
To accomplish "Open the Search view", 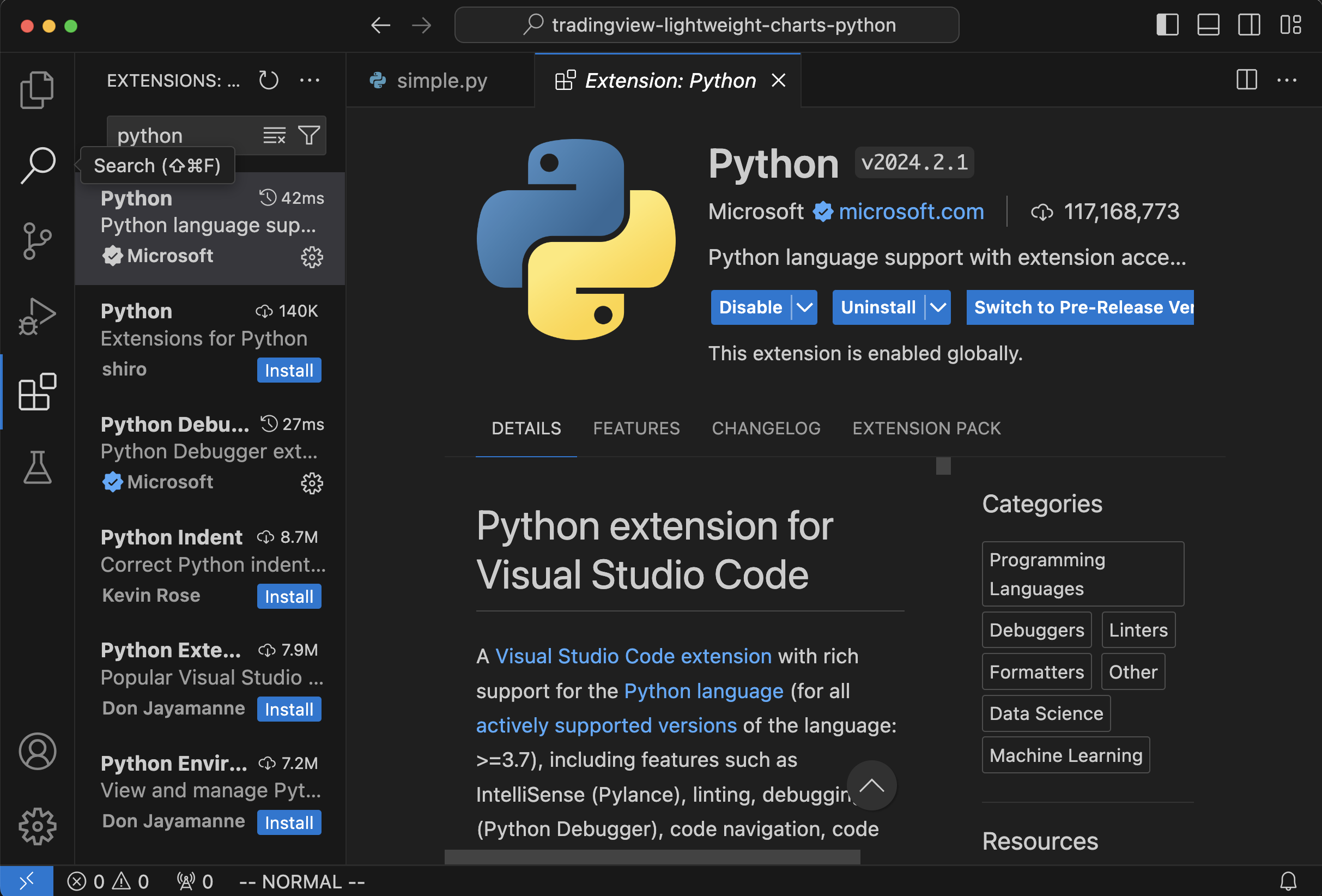I will click(37, 165).
